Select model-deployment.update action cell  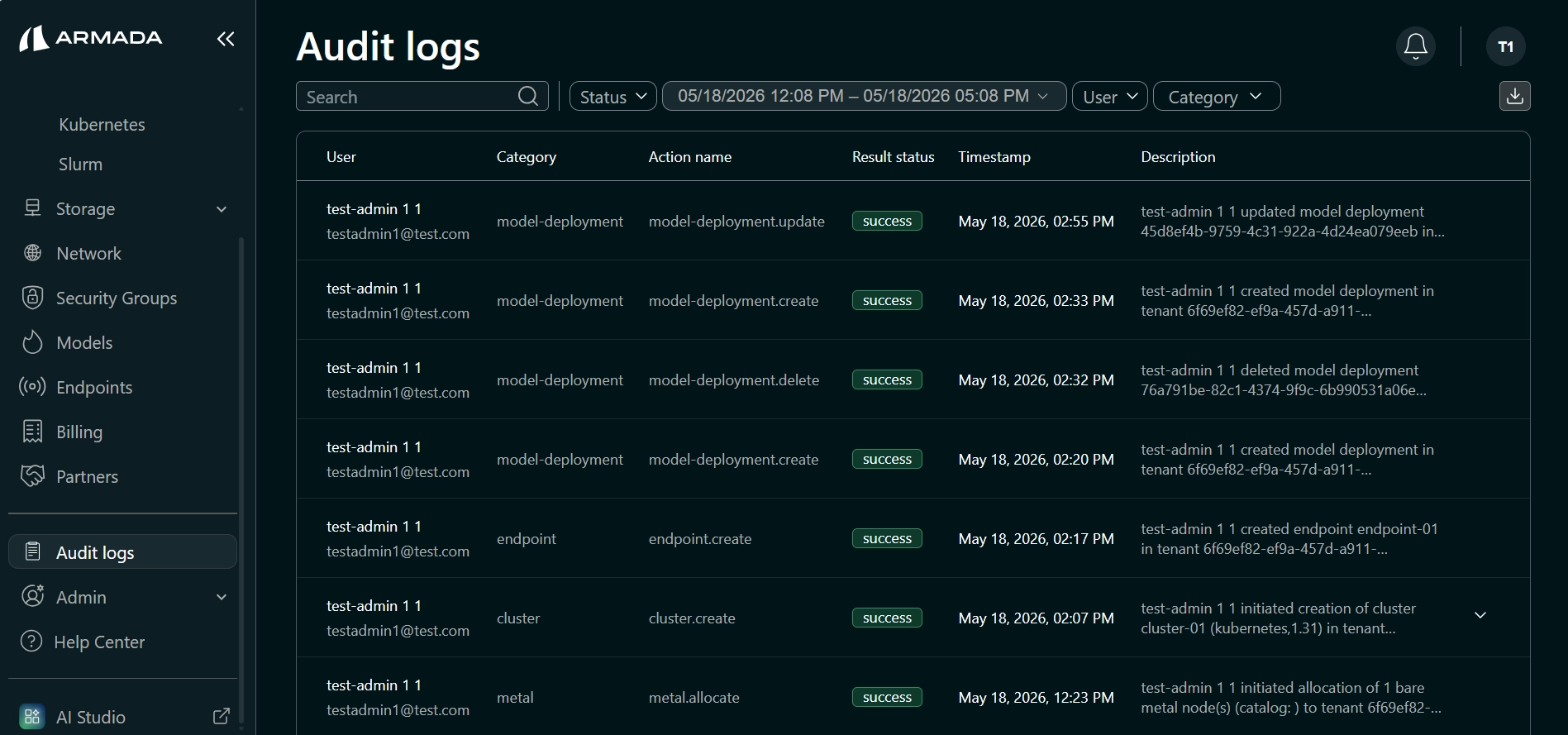736,222
